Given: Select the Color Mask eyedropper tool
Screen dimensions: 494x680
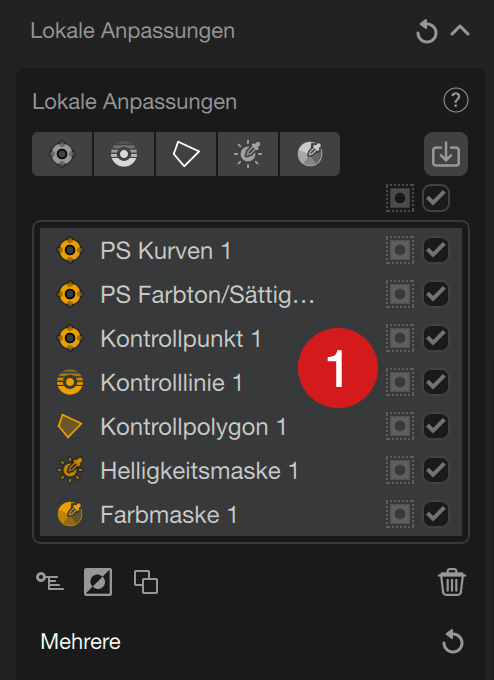Looking at the screenshot, I should pos(310,154).
